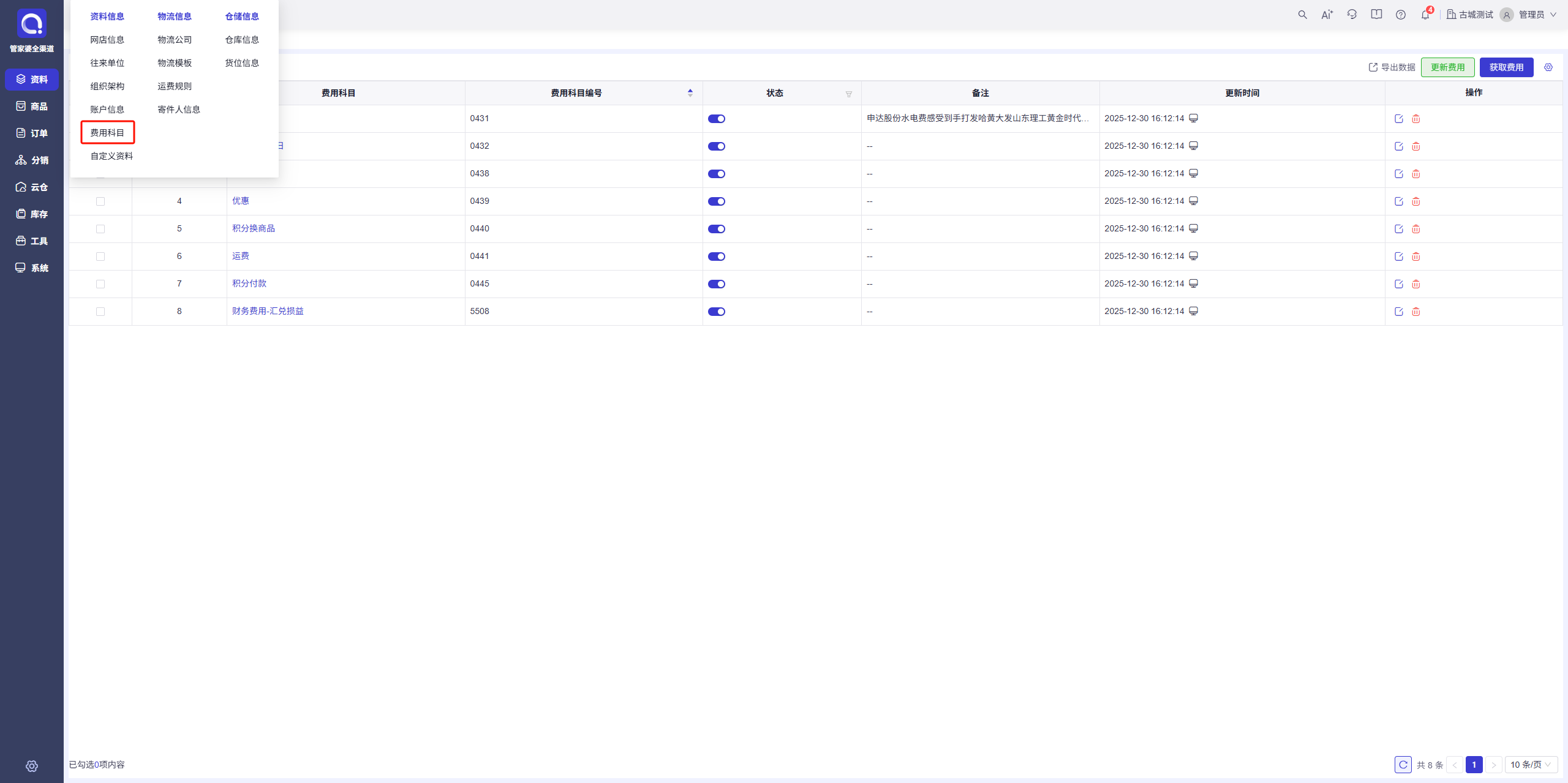Toggle status switch for code 0432
Image resolution: width=1568 pixels, height=783 pixels.
717,146
